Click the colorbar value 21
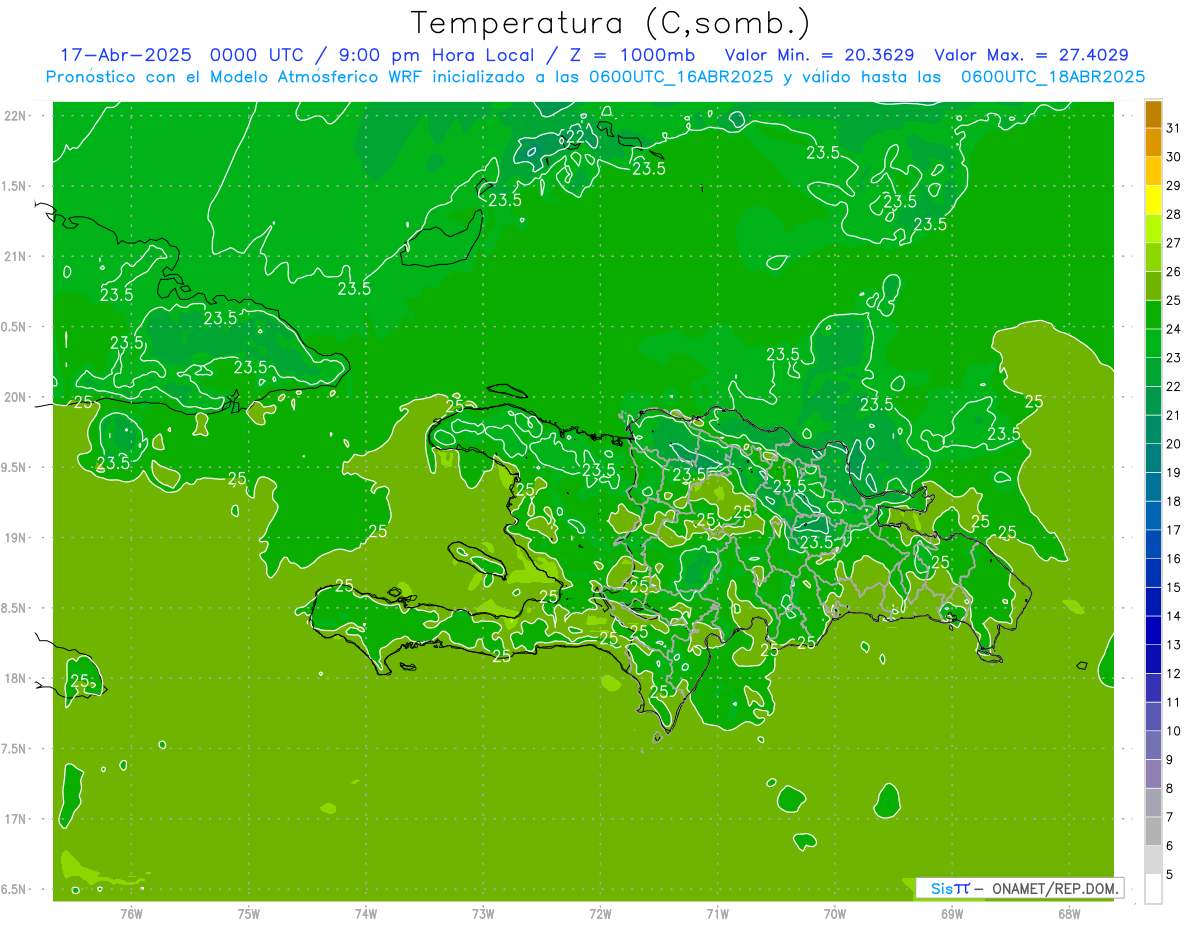The image size is (1200, 927). pos(1174,415)
